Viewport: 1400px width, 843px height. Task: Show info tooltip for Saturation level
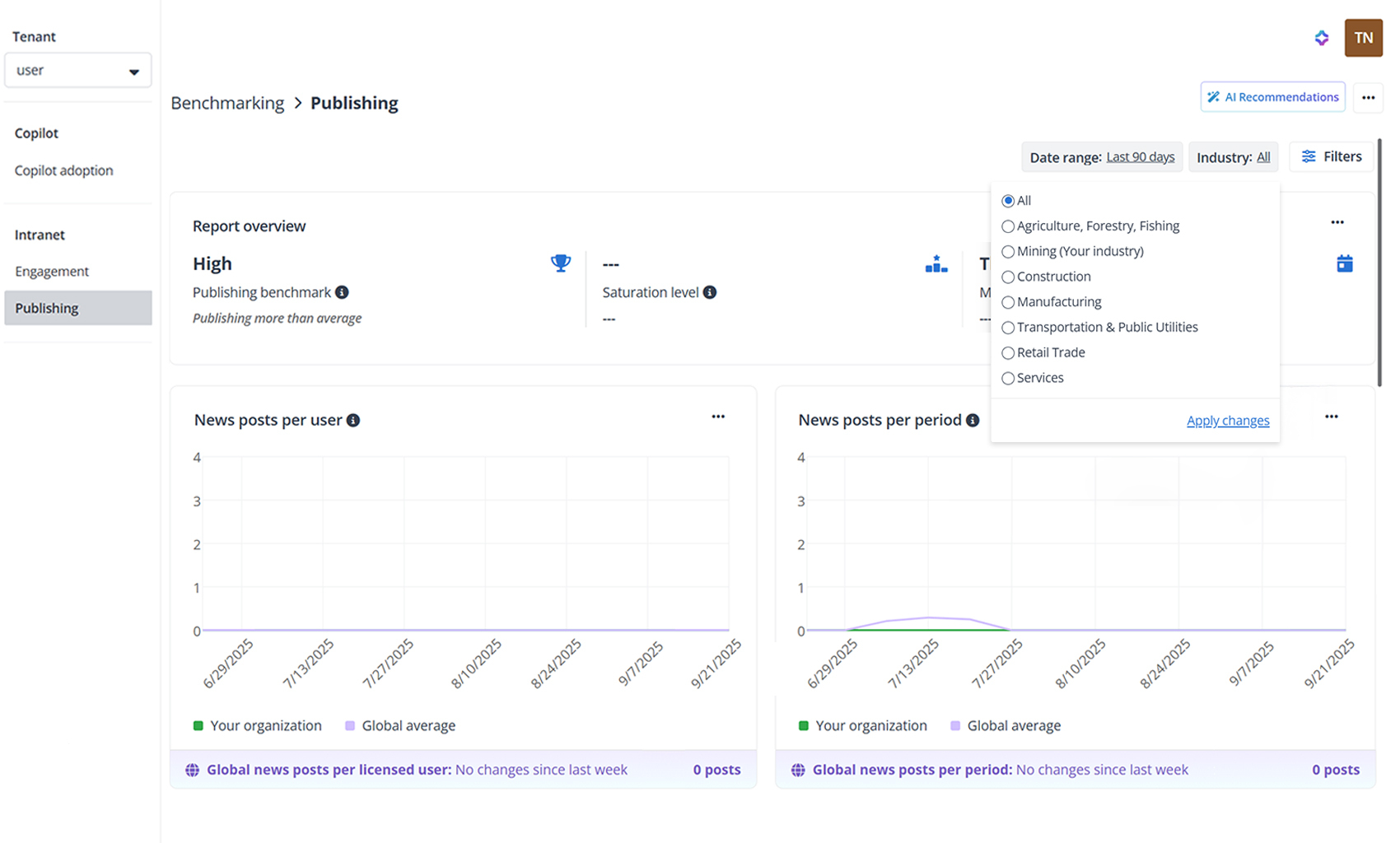pyautogui.click(x=709, y=292)
